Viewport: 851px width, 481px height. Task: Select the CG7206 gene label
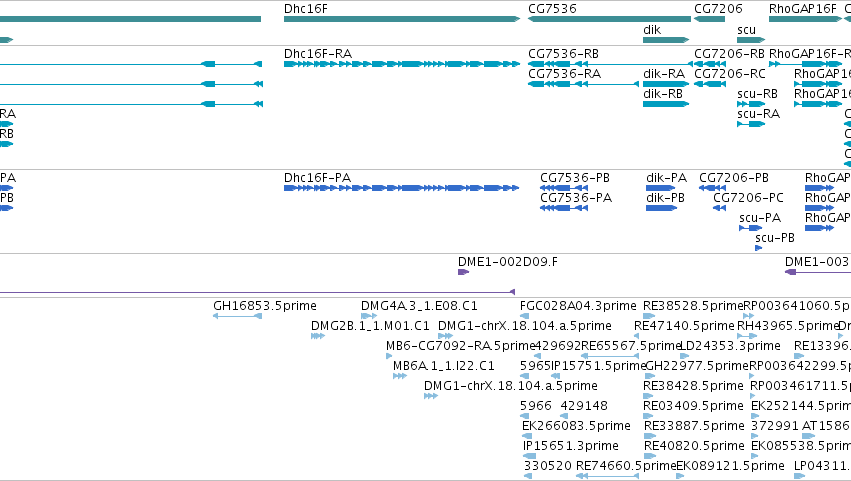[718, 9]
